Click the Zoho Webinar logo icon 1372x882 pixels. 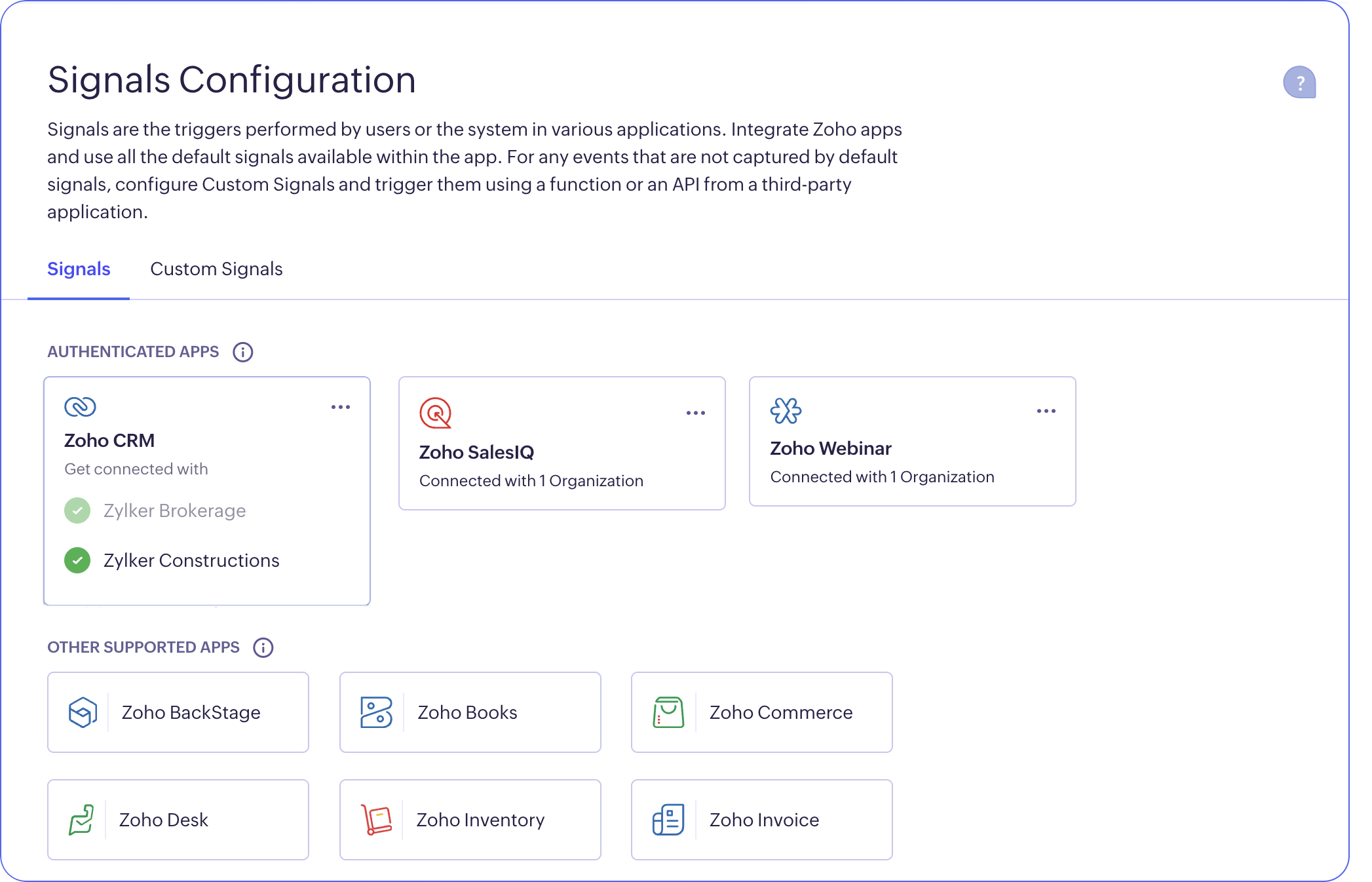786,411
